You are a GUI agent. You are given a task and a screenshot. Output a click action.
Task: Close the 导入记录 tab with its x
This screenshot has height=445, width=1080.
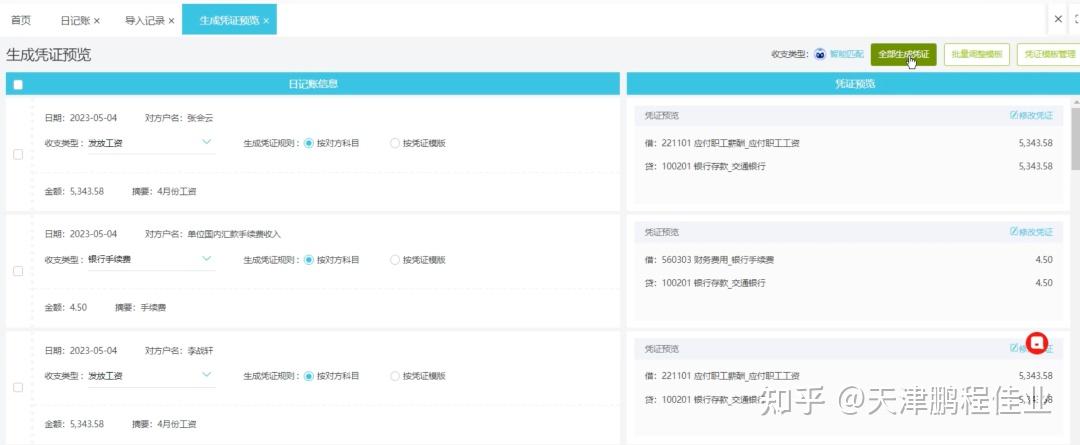172,21
